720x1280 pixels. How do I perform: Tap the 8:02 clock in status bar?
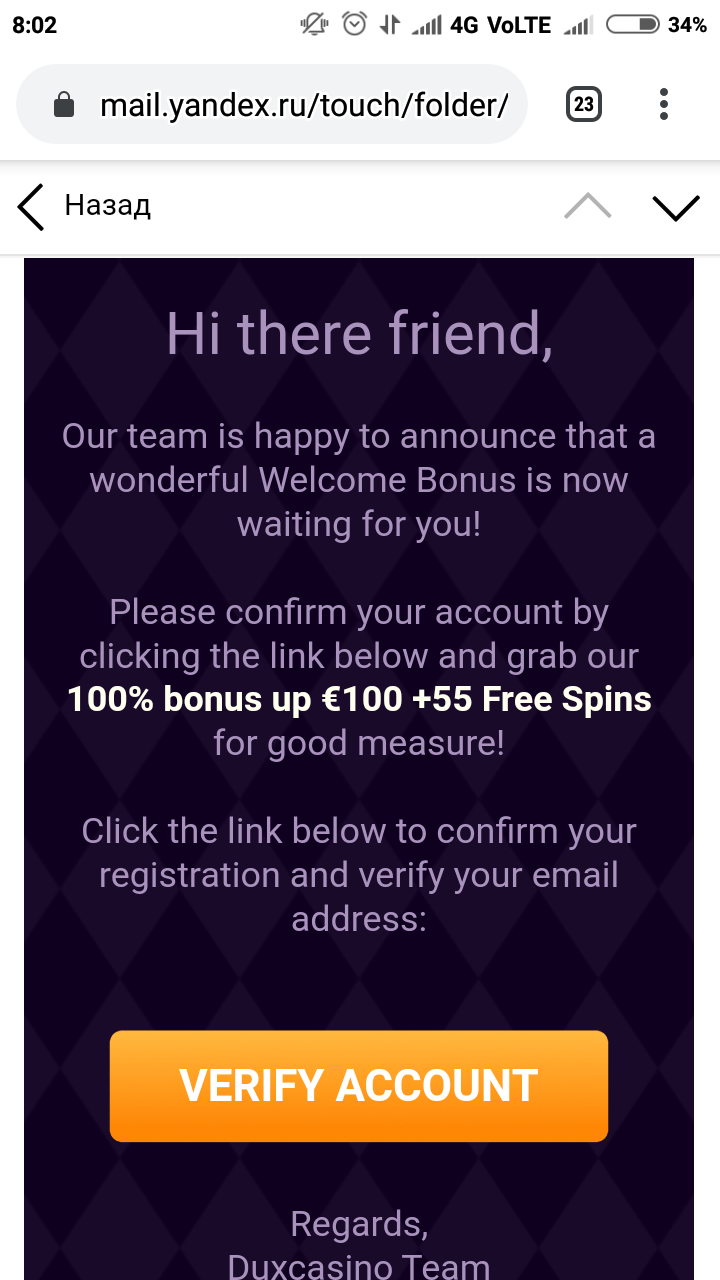click(x=35, y=25)
